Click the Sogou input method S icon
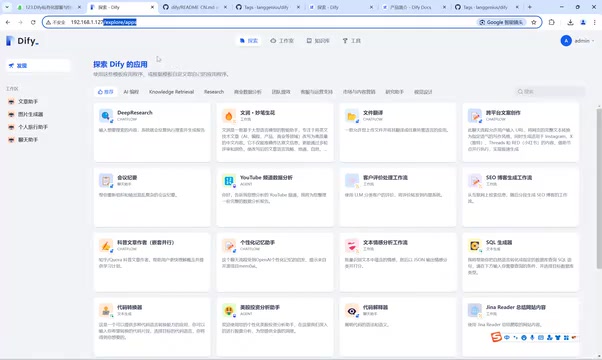The height and width of the screenshot is (360, 602). point(496,337)
